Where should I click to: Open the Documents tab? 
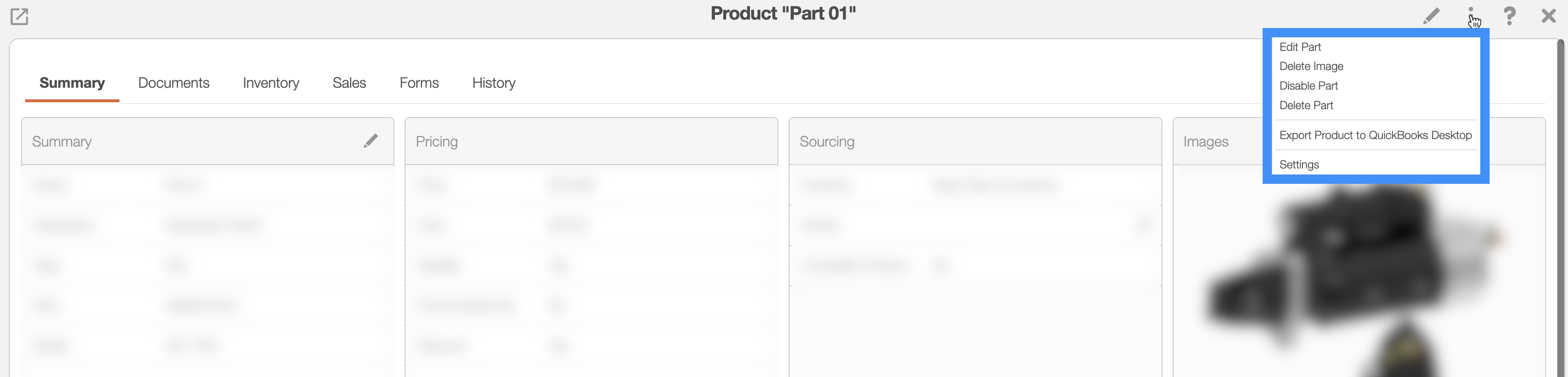tap(174, 83)
